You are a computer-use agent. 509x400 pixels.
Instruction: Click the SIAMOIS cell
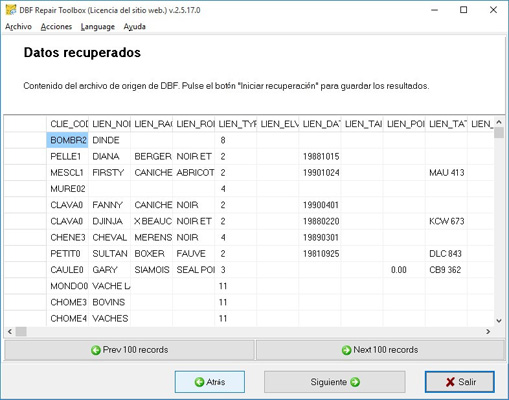pyautogui.click(x=152, y=270)
